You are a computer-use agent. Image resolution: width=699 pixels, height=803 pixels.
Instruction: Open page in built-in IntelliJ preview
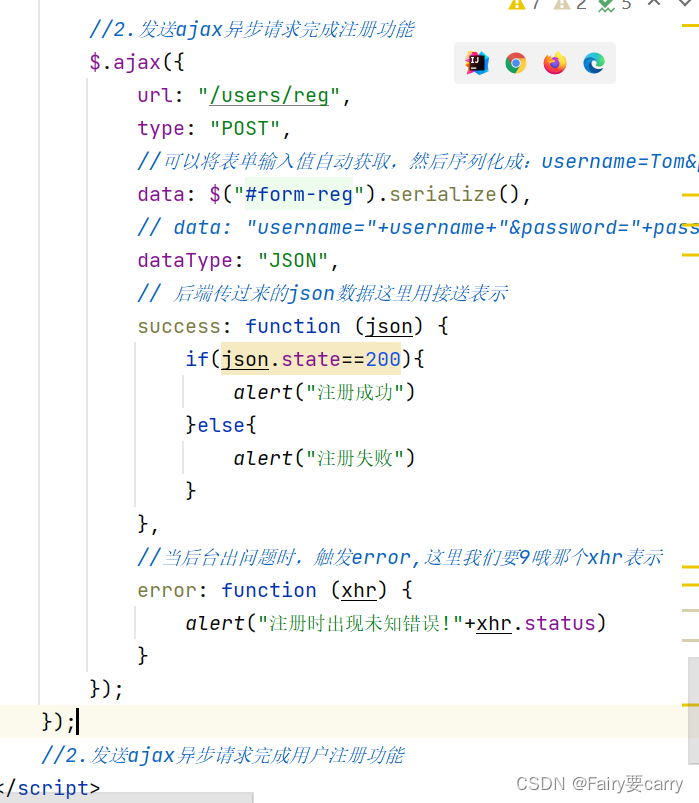[x=477, y=64]
